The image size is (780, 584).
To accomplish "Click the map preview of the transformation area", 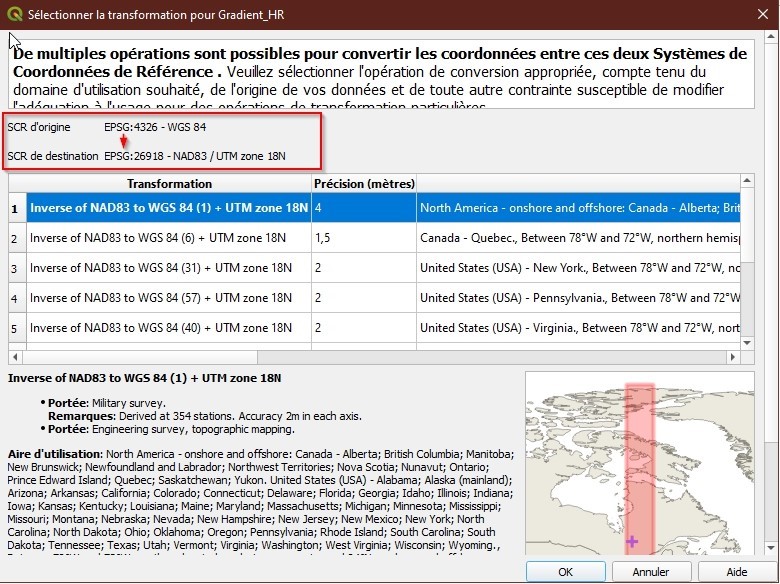I will (640, 463).
